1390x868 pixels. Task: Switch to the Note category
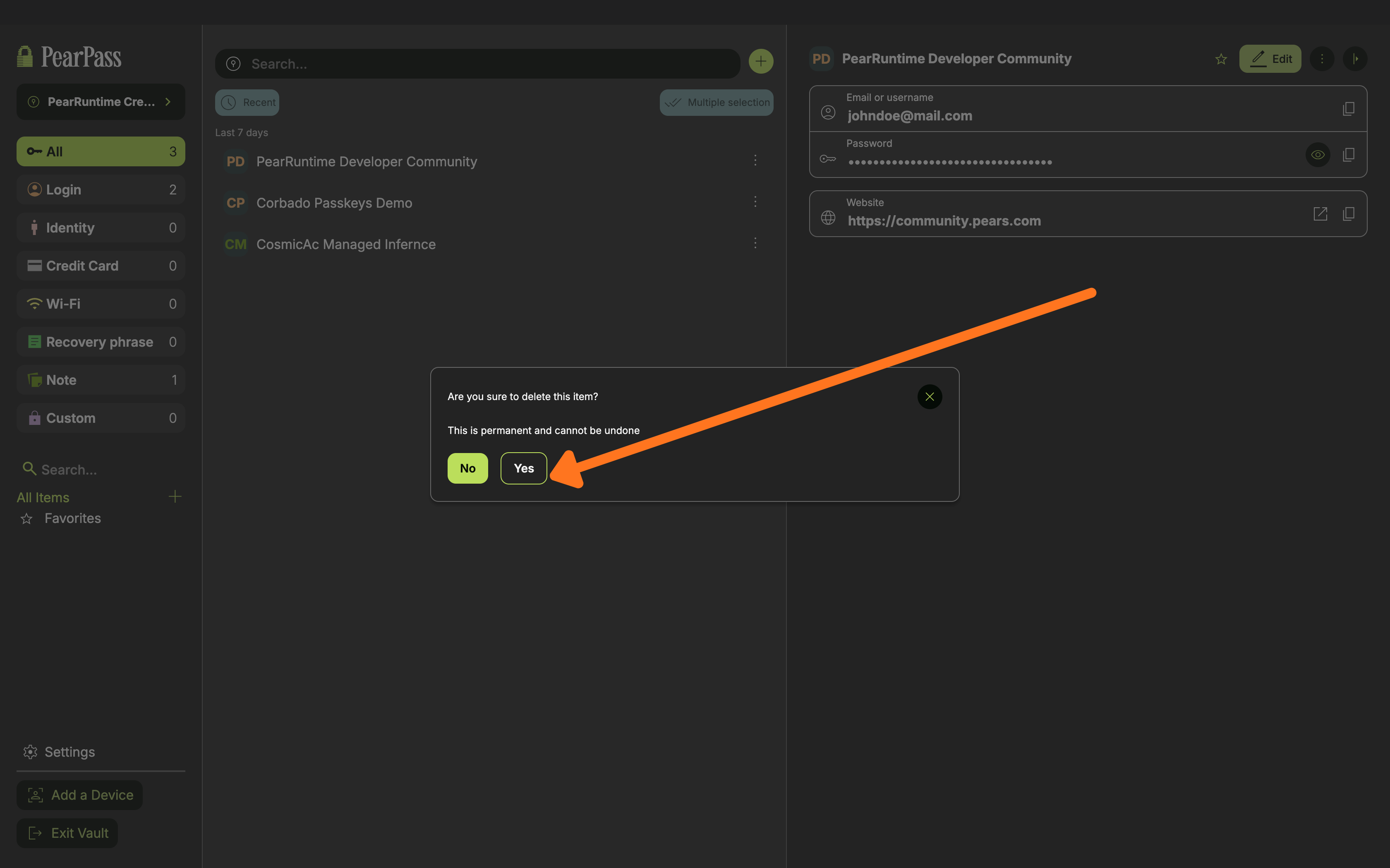coord(101,380)
